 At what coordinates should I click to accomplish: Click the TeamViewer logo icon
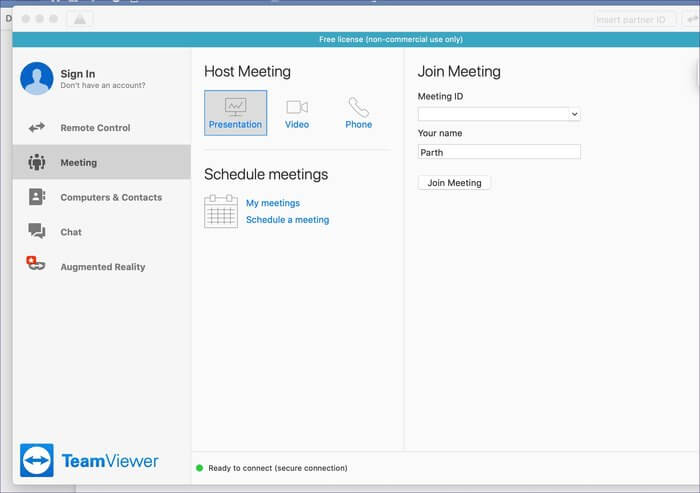37,460
